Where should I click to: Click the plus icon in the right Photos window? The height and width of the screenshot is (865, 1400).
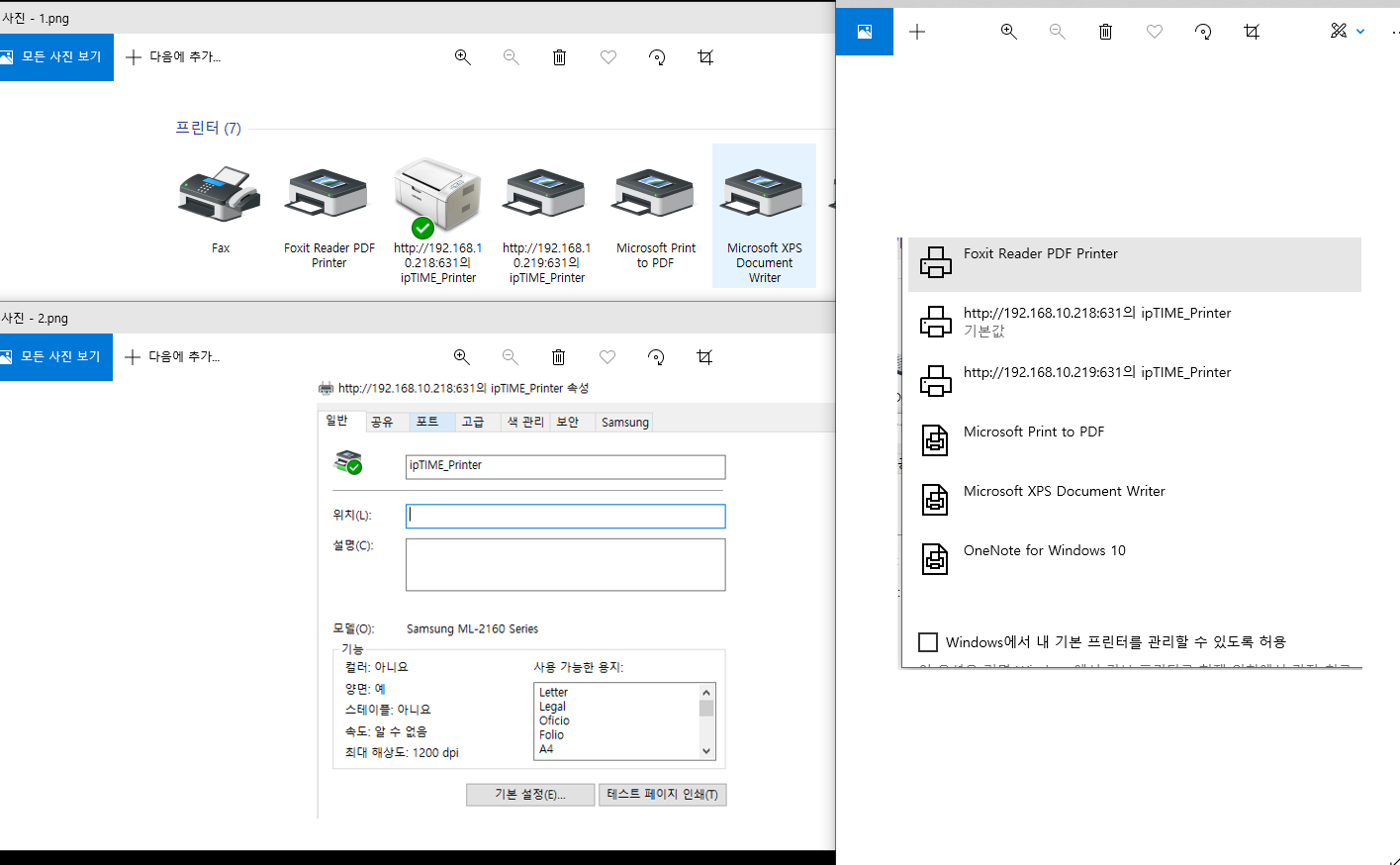tap(917, 32)
